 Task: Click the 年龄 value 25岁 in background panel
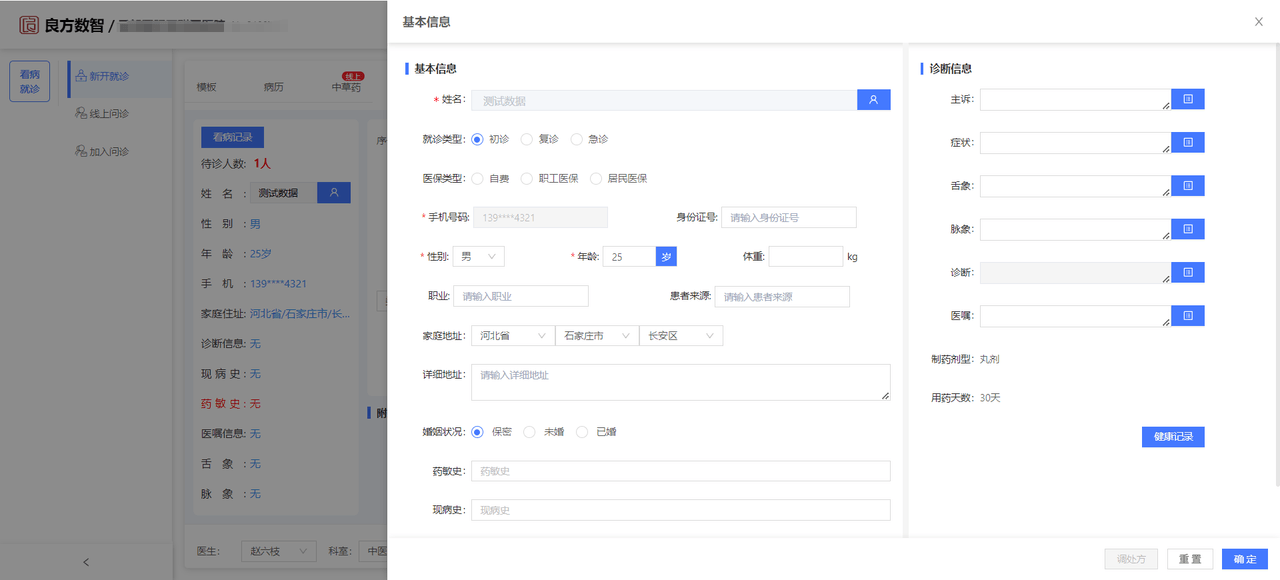pyautogui.click(x=260, y=254)
